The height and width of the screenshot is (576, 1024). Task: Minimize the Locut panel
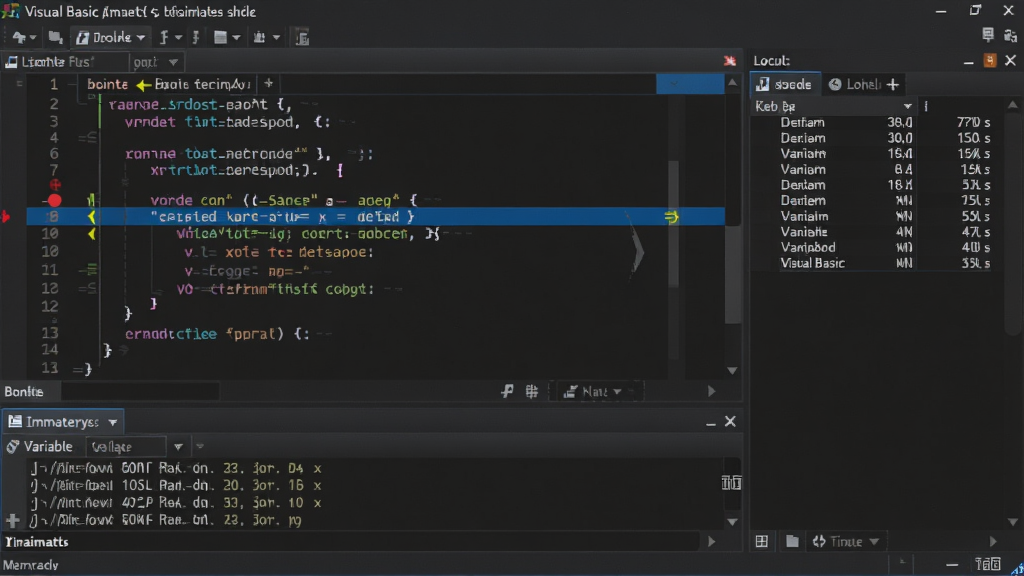pos(968,61)
